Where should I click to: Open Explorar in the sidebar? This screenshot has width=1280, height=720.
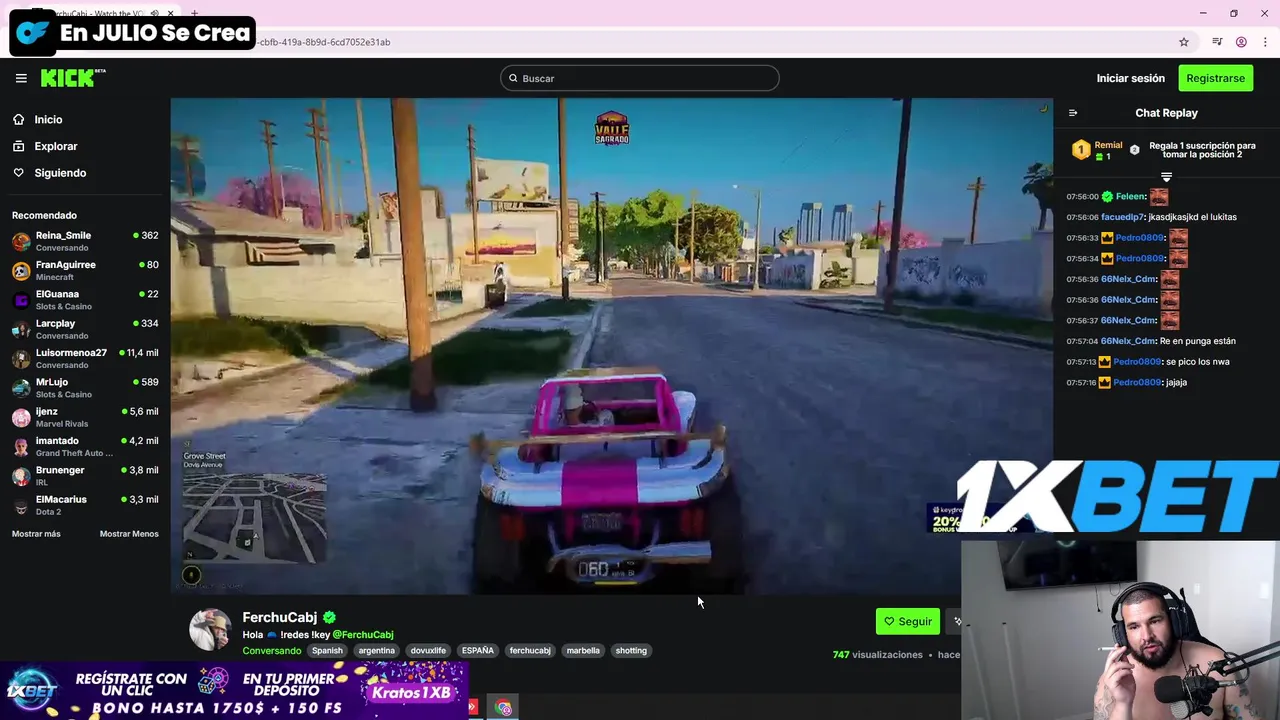(x=55, y=146)
